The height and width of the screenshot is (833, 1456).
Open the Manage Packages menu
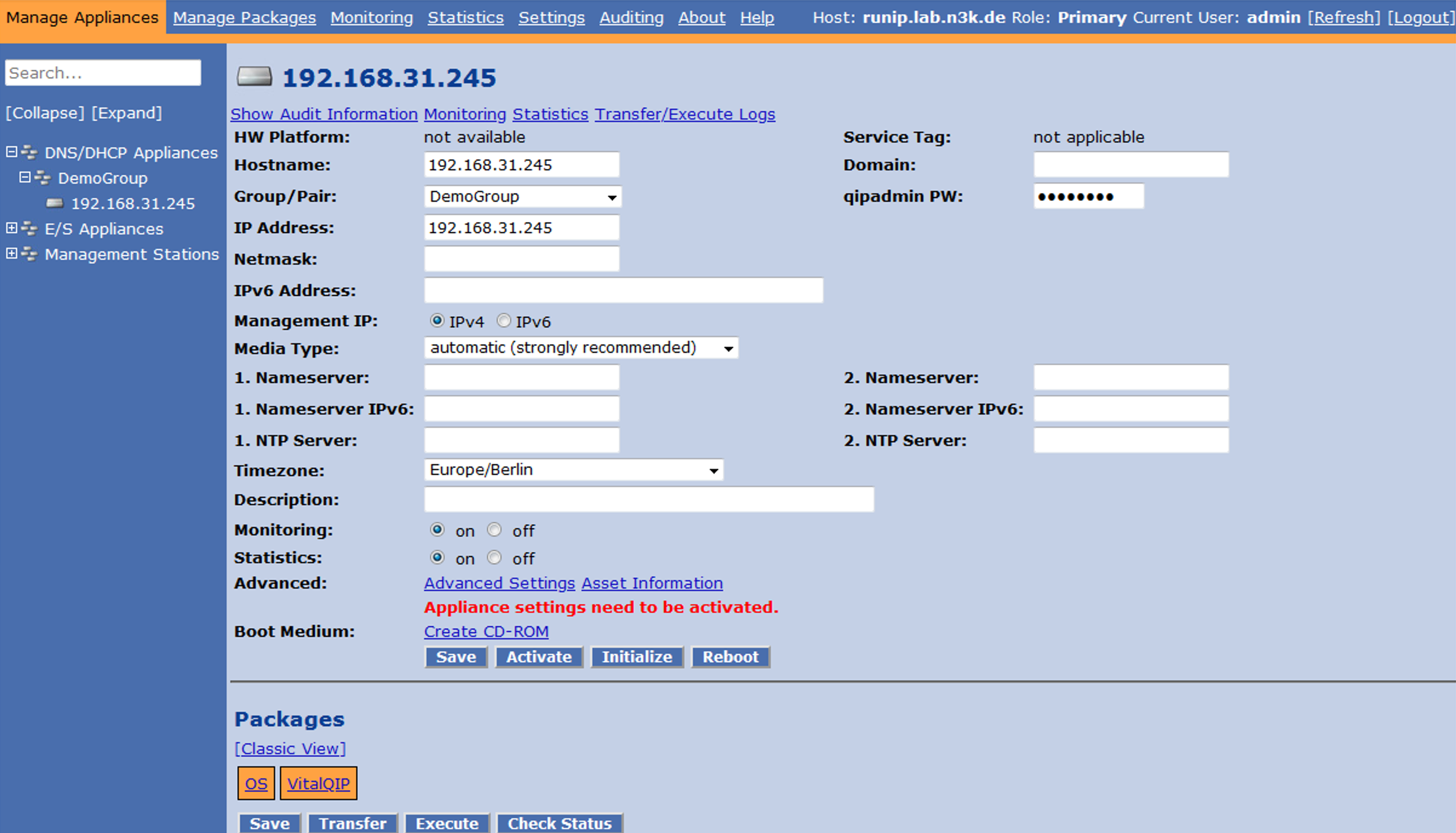click(x=244, y=18)
